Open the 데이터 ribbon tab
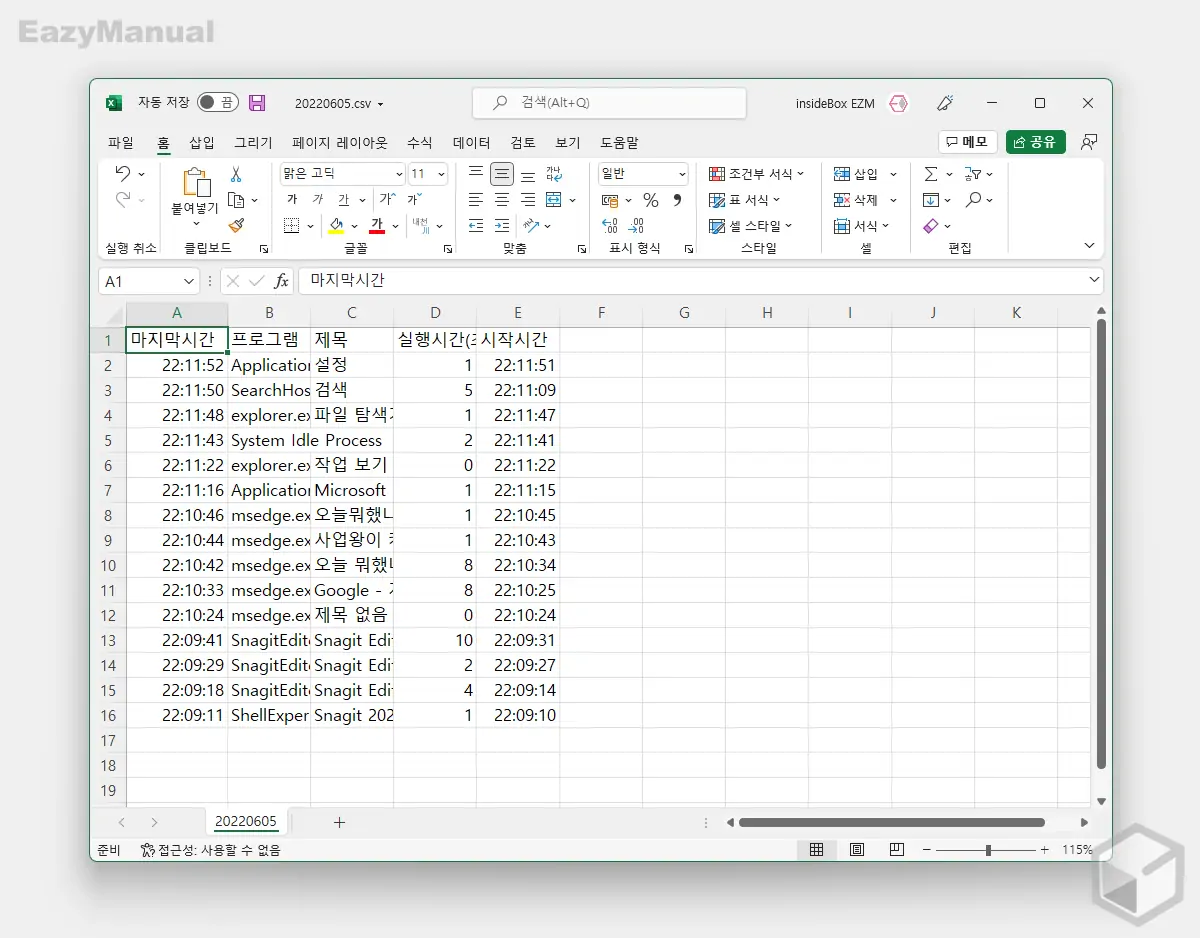Viewport: 1200px width, 938px height. (471, 143)
